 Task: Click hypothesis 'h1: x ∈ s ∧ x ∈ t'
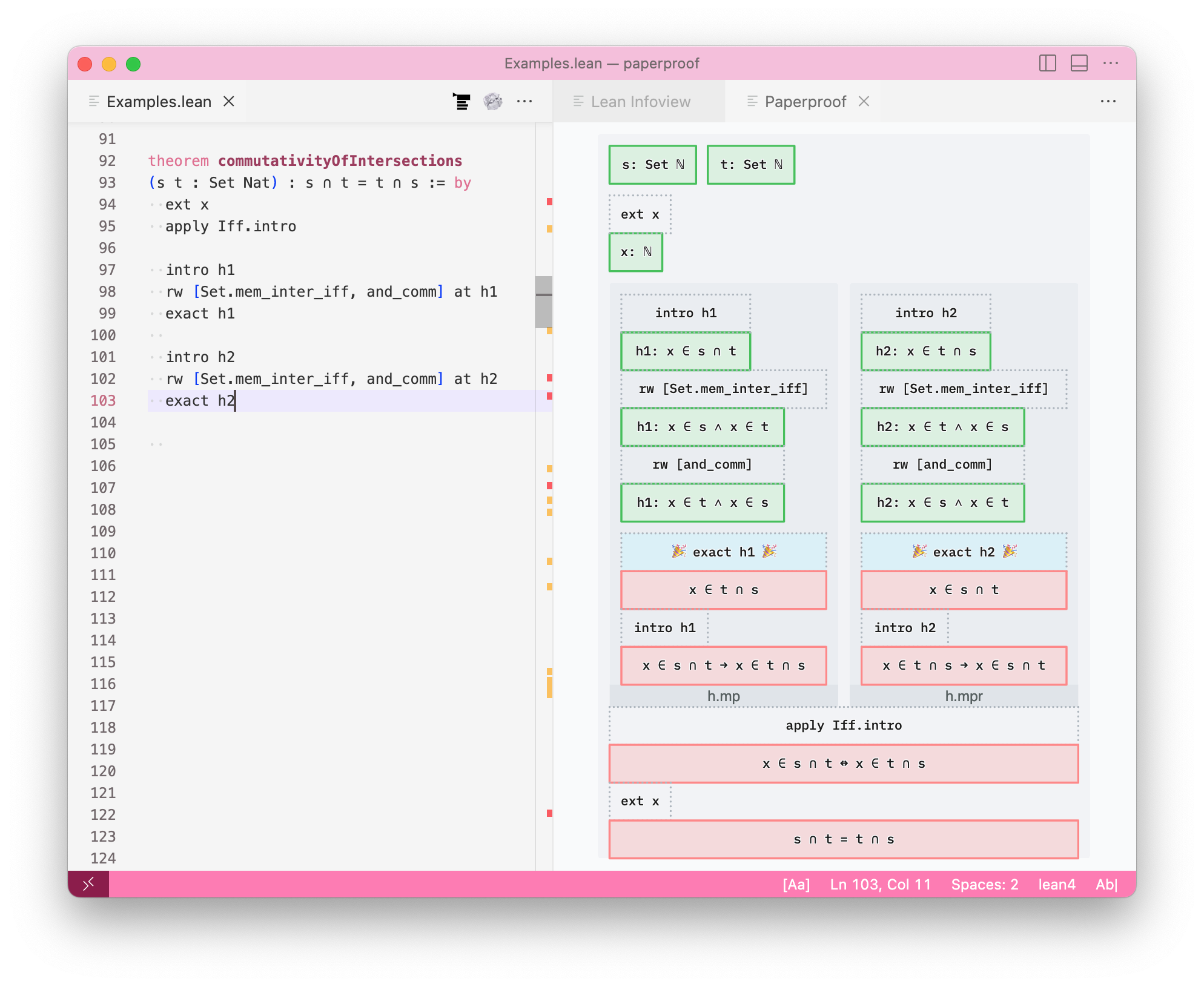coord(703,427)
